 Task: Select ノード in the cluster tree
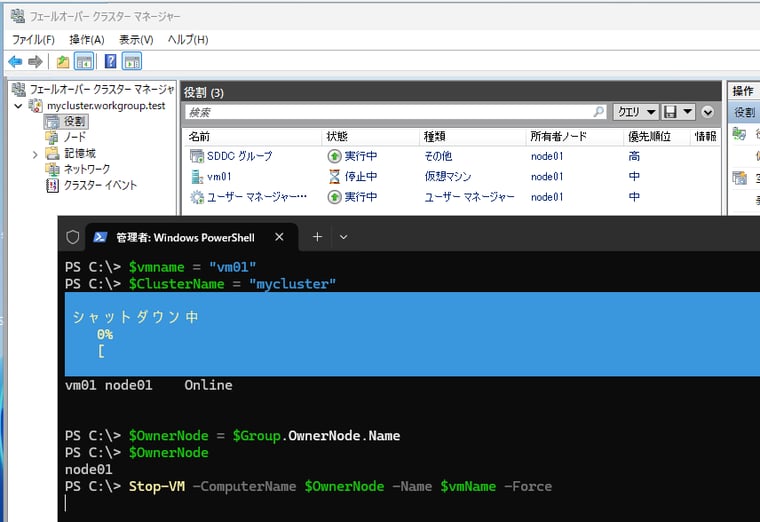tap(75, 137)
